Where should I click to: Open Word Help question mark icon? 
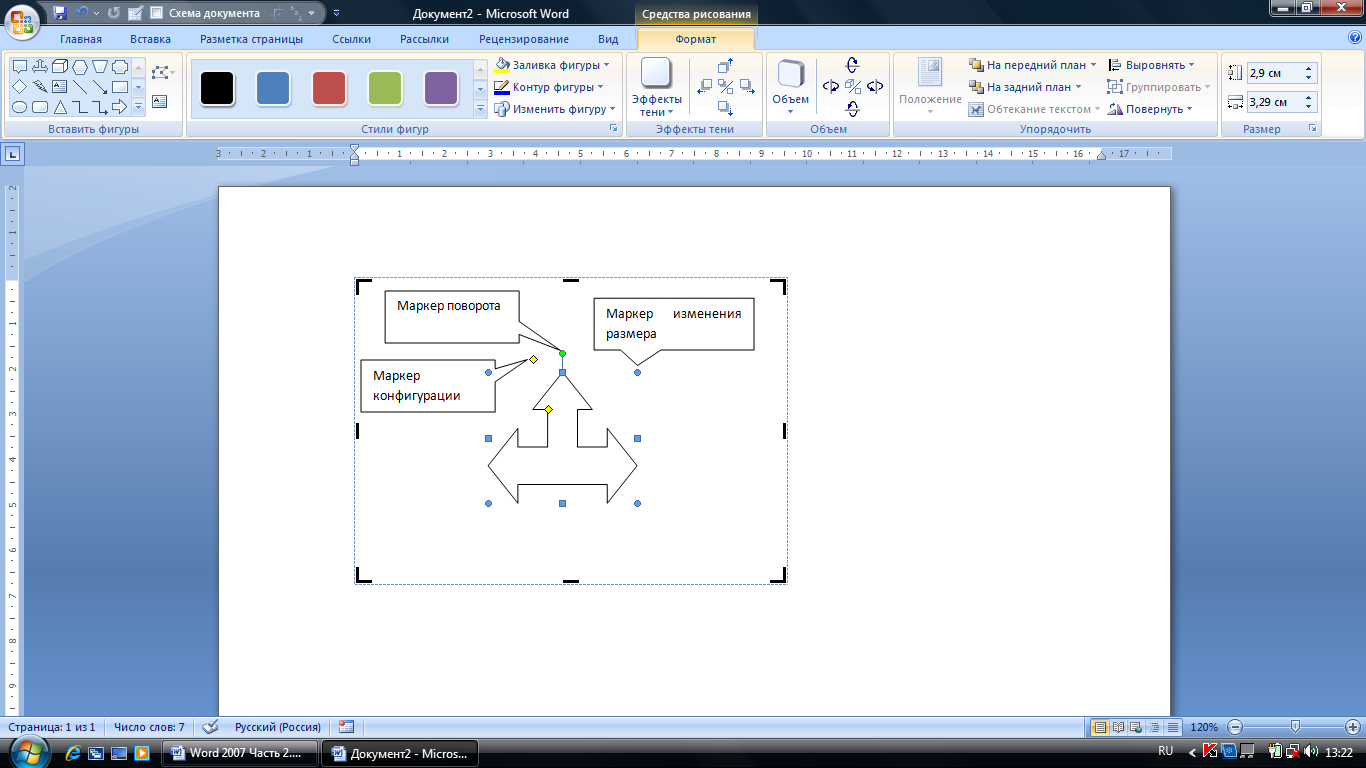point(1354,38)
